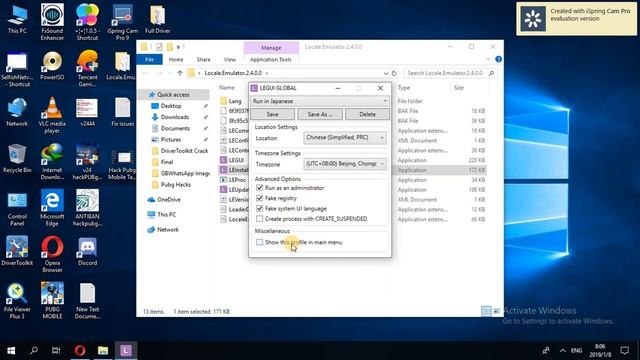Open Full Driver folder on desktop
This screenshot has height=360, width=640.
click(x=158, y=19)
